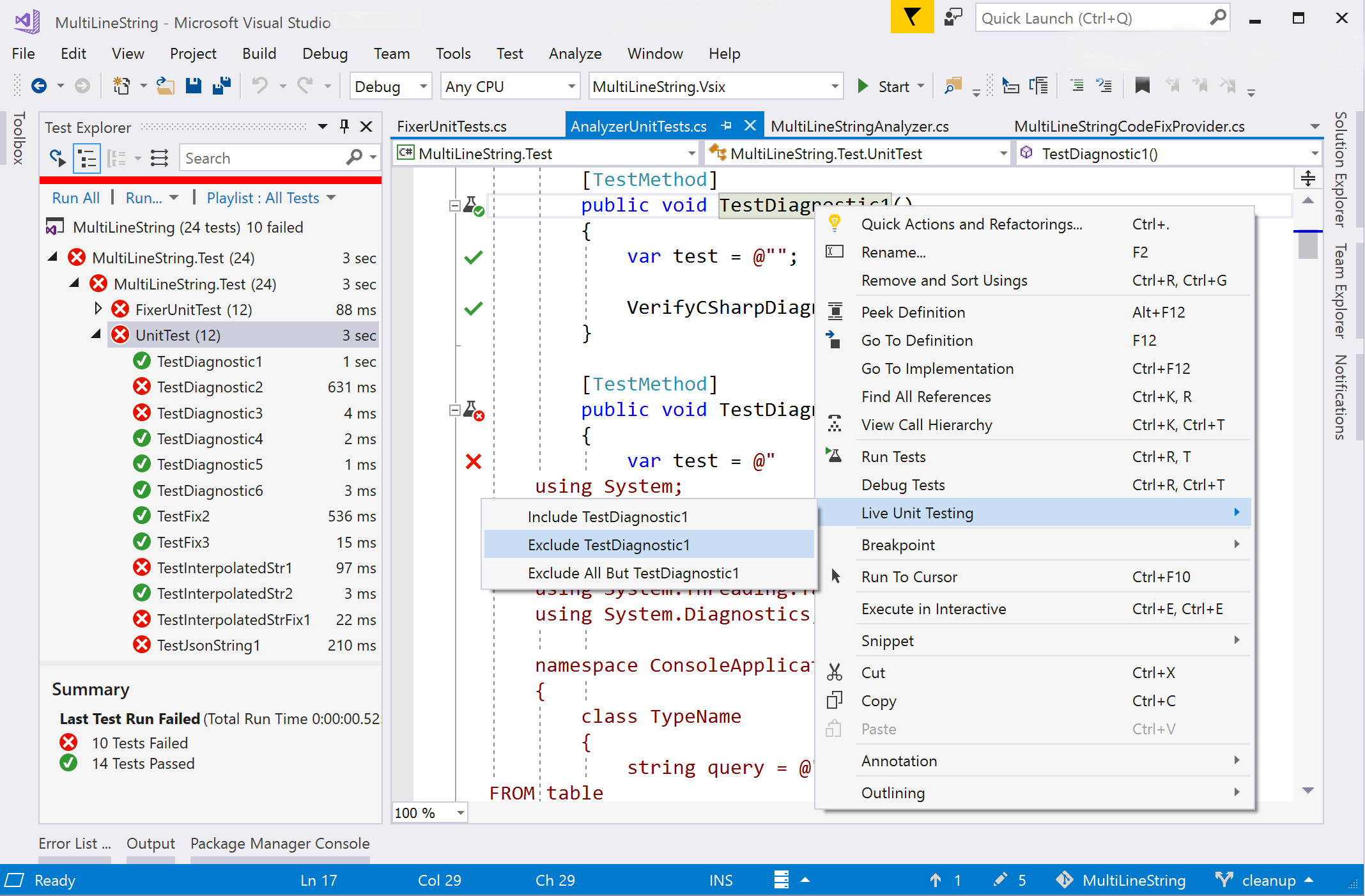This screenshot has width=1365, height=896.
Task: Click the Go To Definition icon
Action: tap(833, 341)
